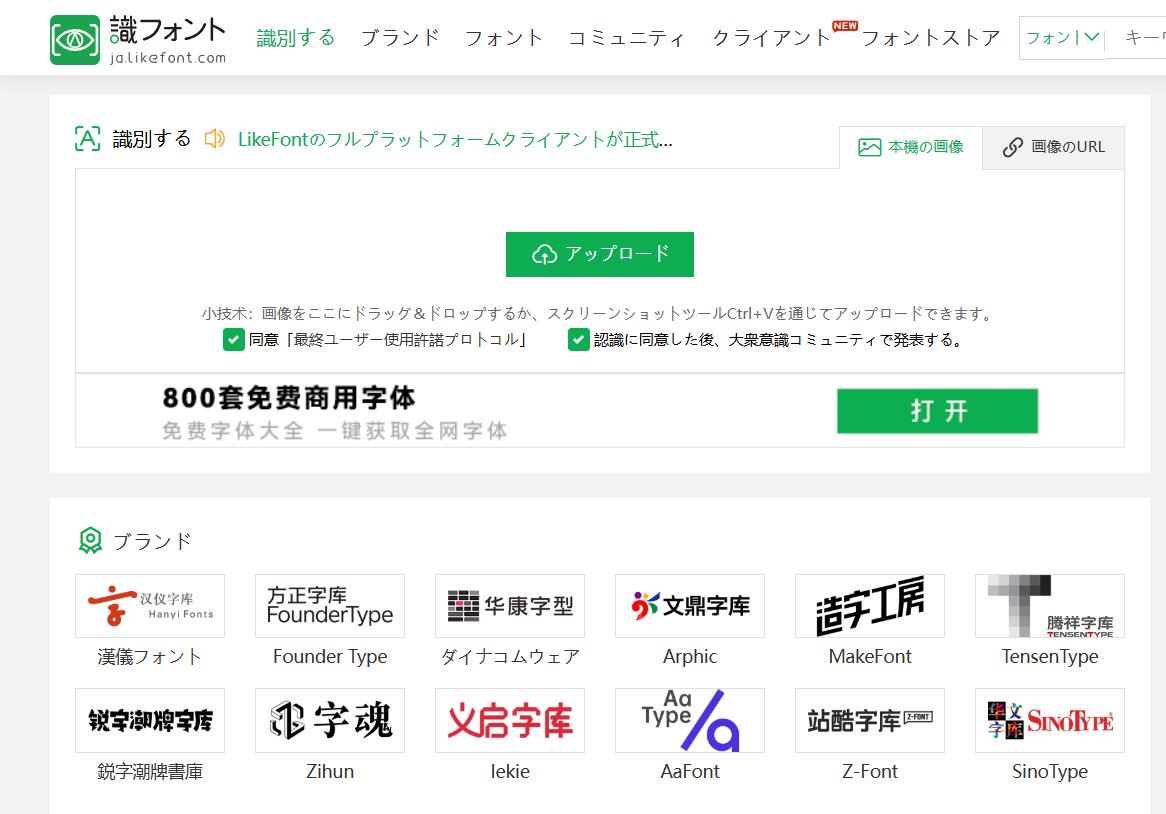The width and height of the screenshot is (1166, 814).
Task: Switch to the 本機の画像 tab
Action: (x=911, y=147)
